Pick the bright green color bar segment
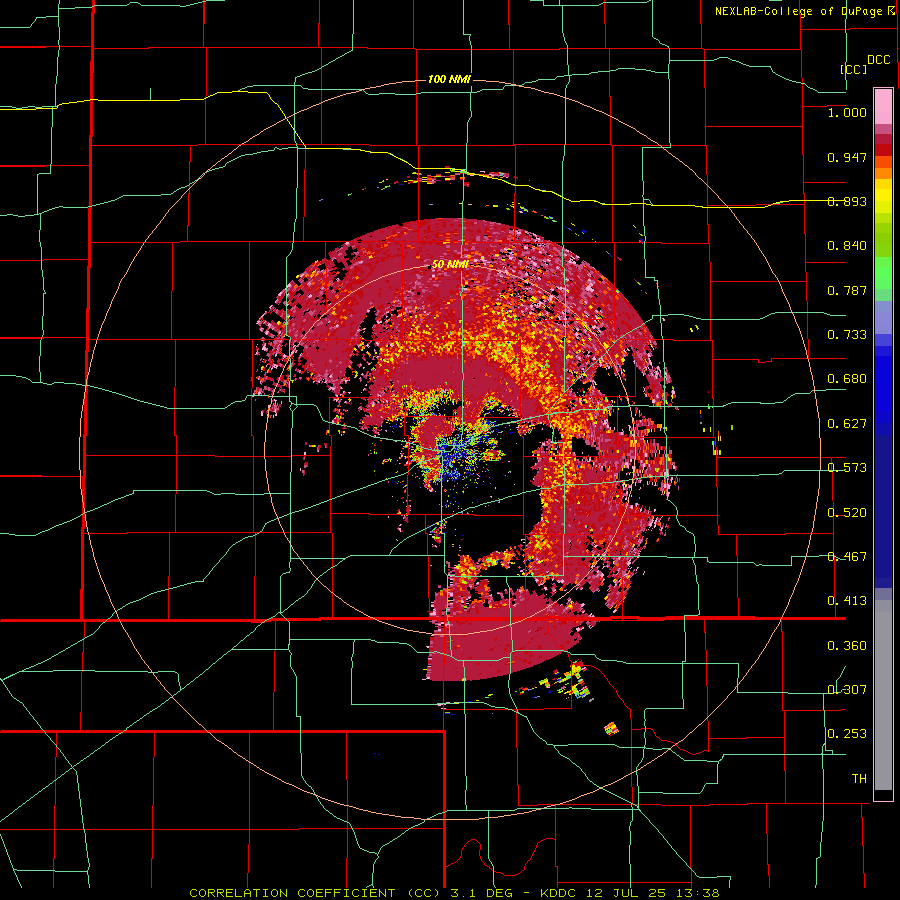Image resolution: width=900 pixels, height=900 pixels. pos(883,273)
